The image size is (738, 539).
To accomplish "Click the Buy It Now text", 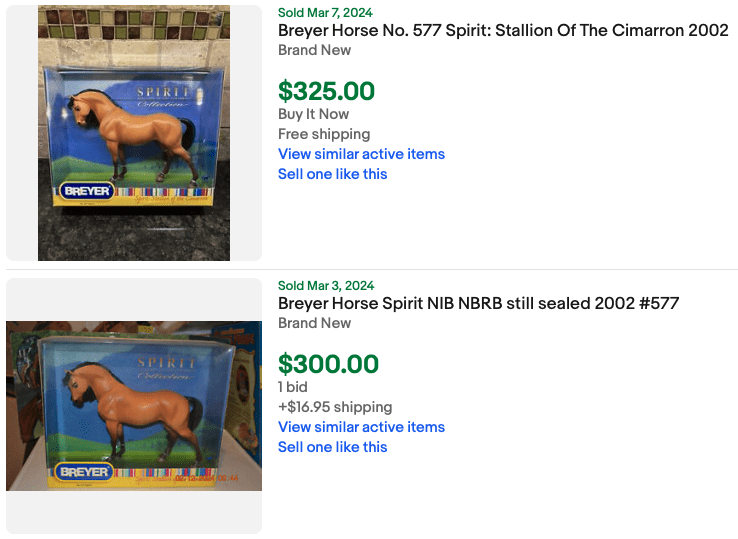I will [313, 114].
